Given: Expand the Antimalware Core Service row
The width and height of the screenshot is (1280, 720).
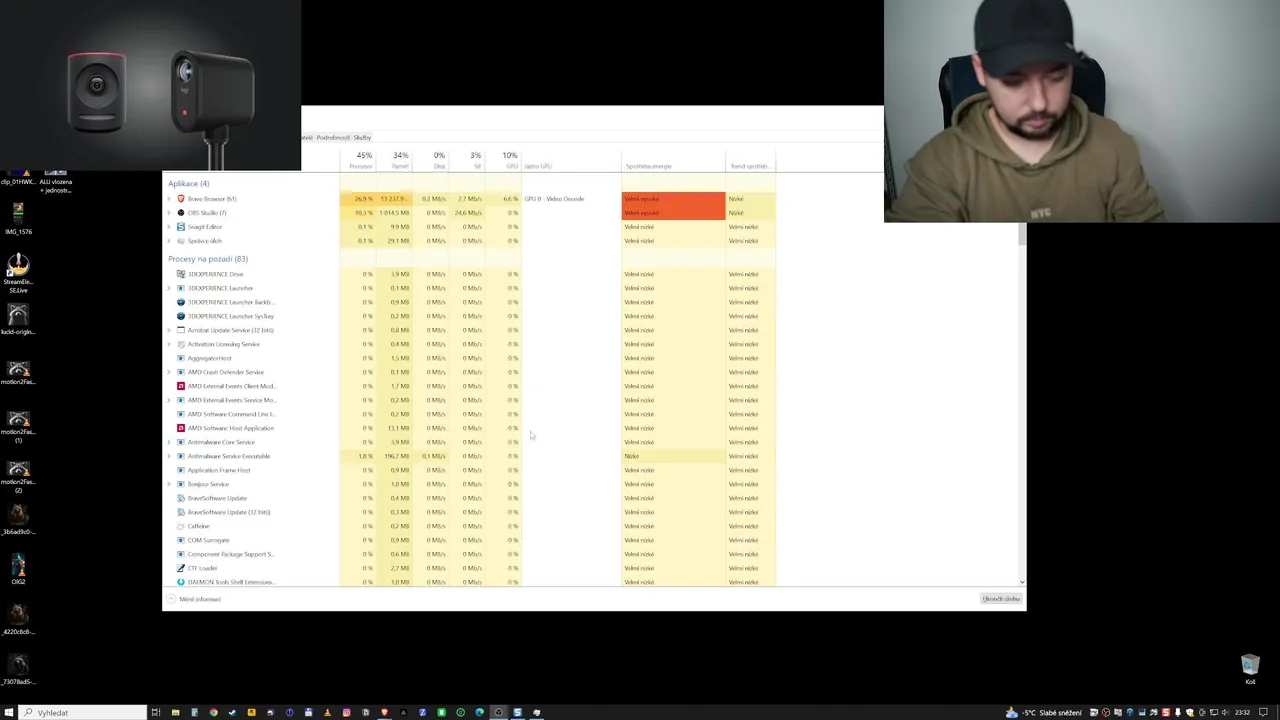Looking at the screenshot, I should tap(169, 442).
